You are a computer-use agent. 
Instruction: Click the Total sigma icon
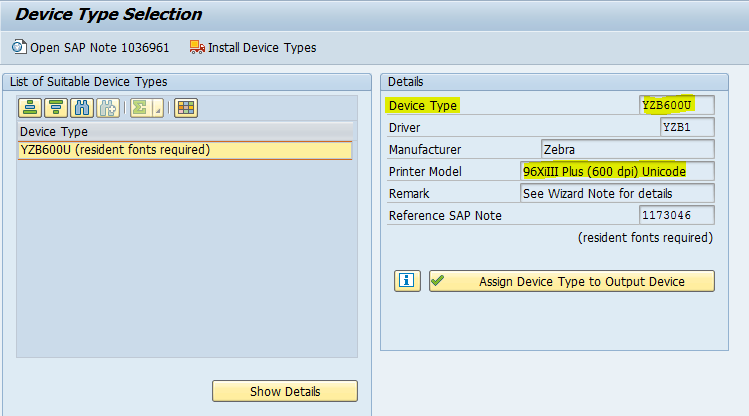click(x=140, y=108)
